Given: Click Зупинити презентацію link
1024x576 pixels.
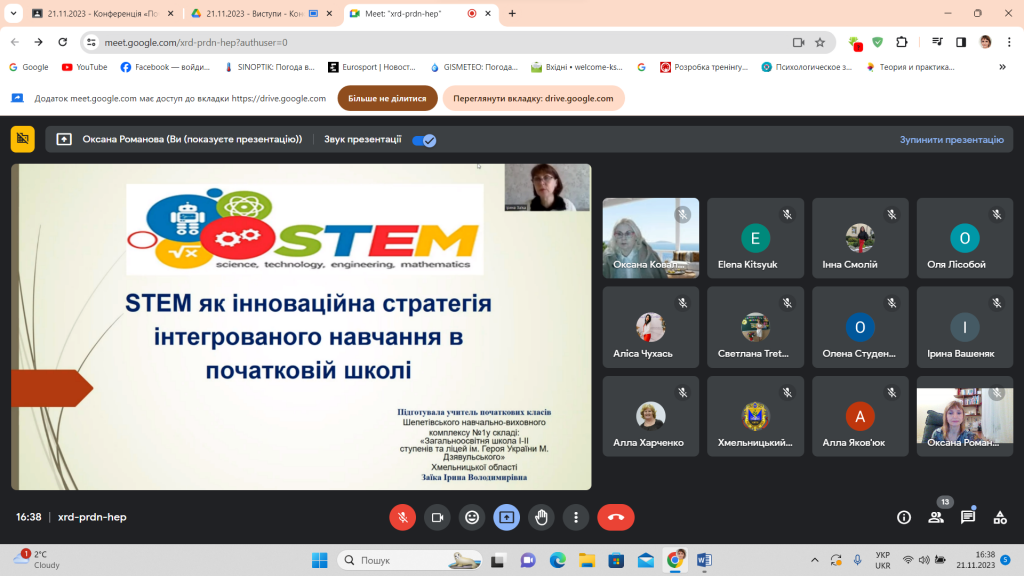Looking at the screenshot, I should click(x=952, y=140).
